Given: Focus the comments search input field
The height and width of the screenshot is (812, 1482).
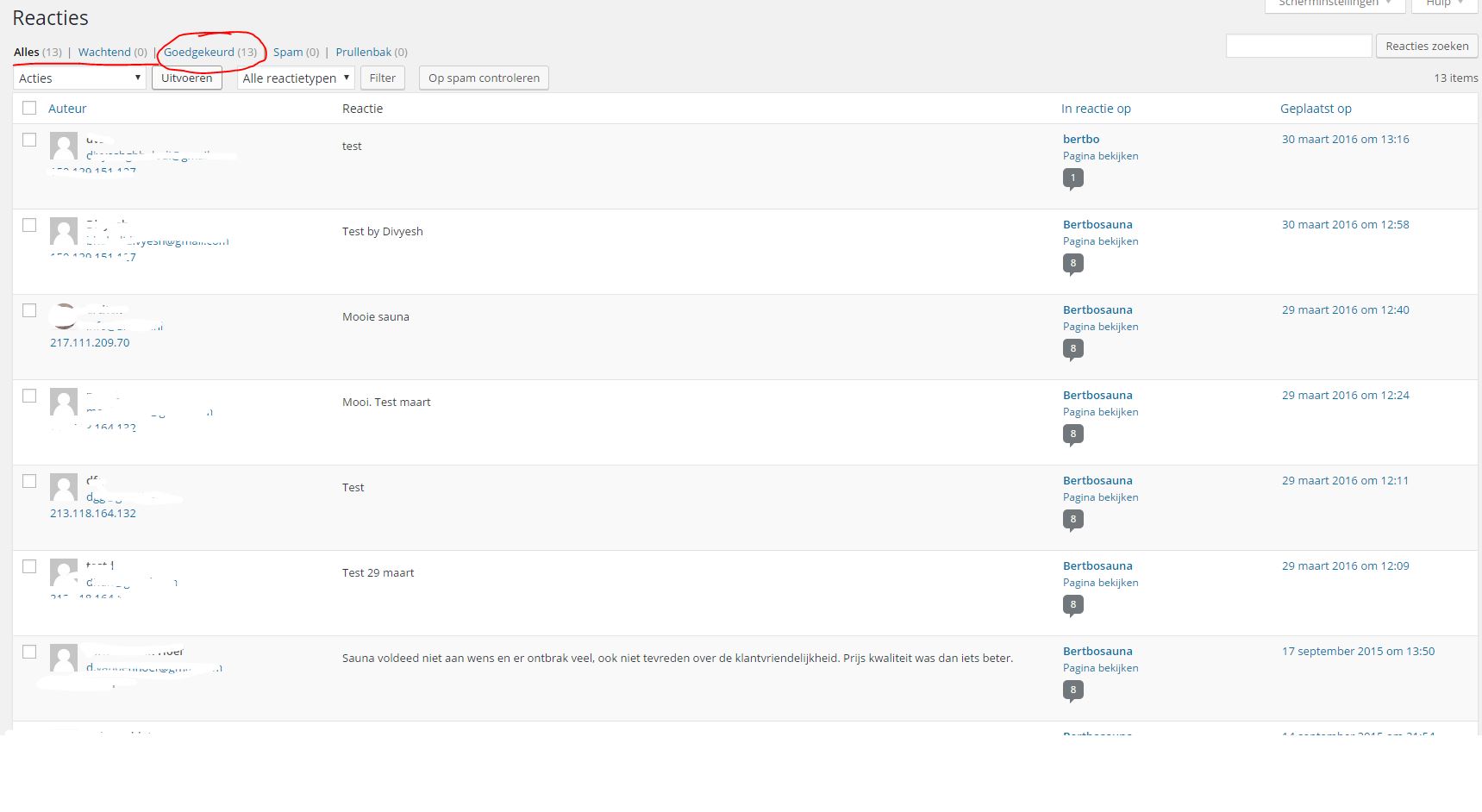Looking at the screenshot, I should (x=1298, y=46).
